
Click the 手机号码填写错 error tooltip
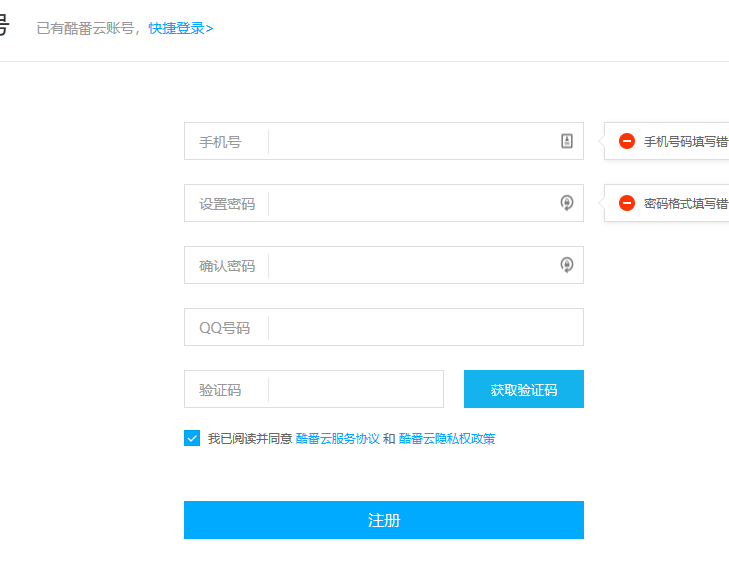point(666,141)
